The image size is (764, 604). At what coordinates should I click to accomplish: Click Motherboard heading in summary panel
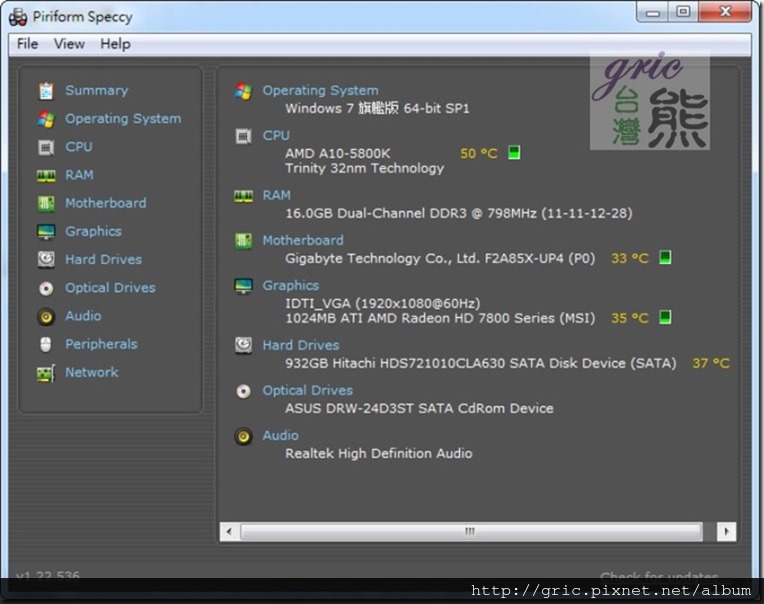(x=303, y=240)
